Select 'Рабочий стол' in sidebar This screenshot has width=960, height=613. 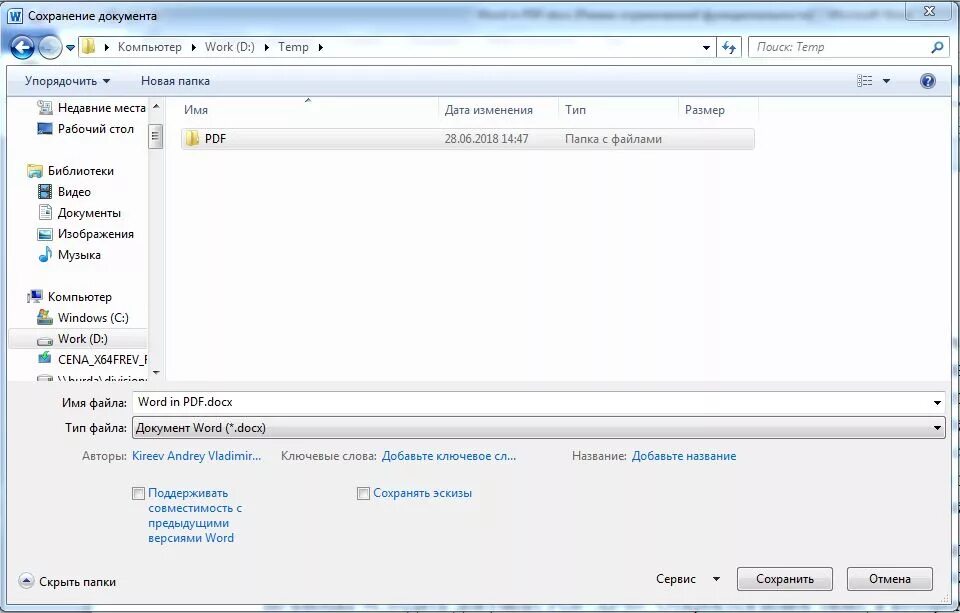point(85,129)
